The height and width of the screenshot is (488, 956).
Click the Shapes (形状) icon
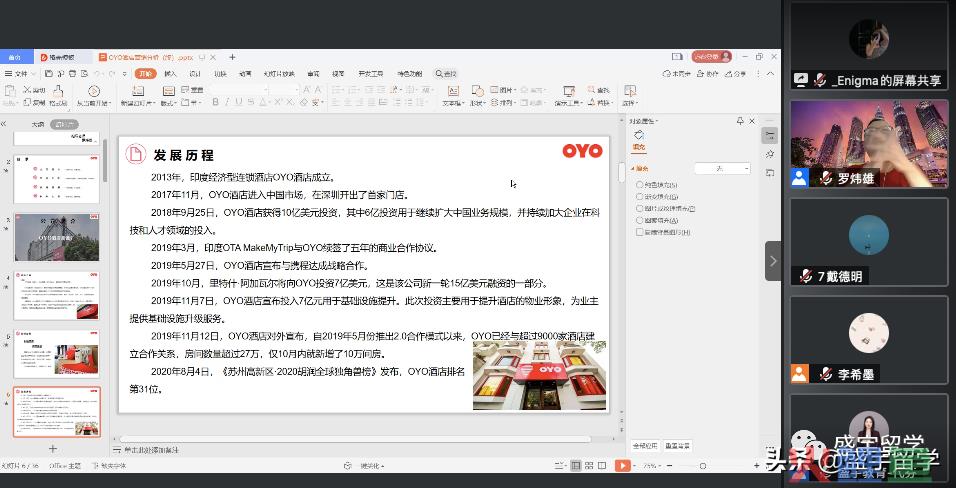pos(477,91)
